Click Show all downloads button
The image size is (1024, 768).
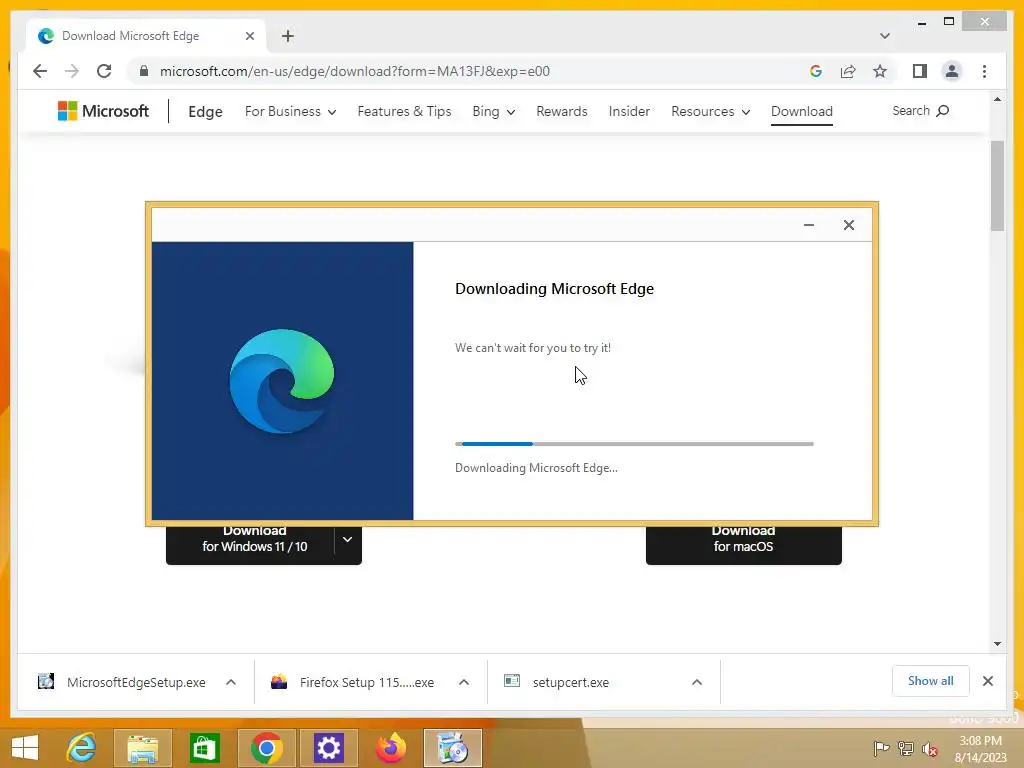click(931, 681)
